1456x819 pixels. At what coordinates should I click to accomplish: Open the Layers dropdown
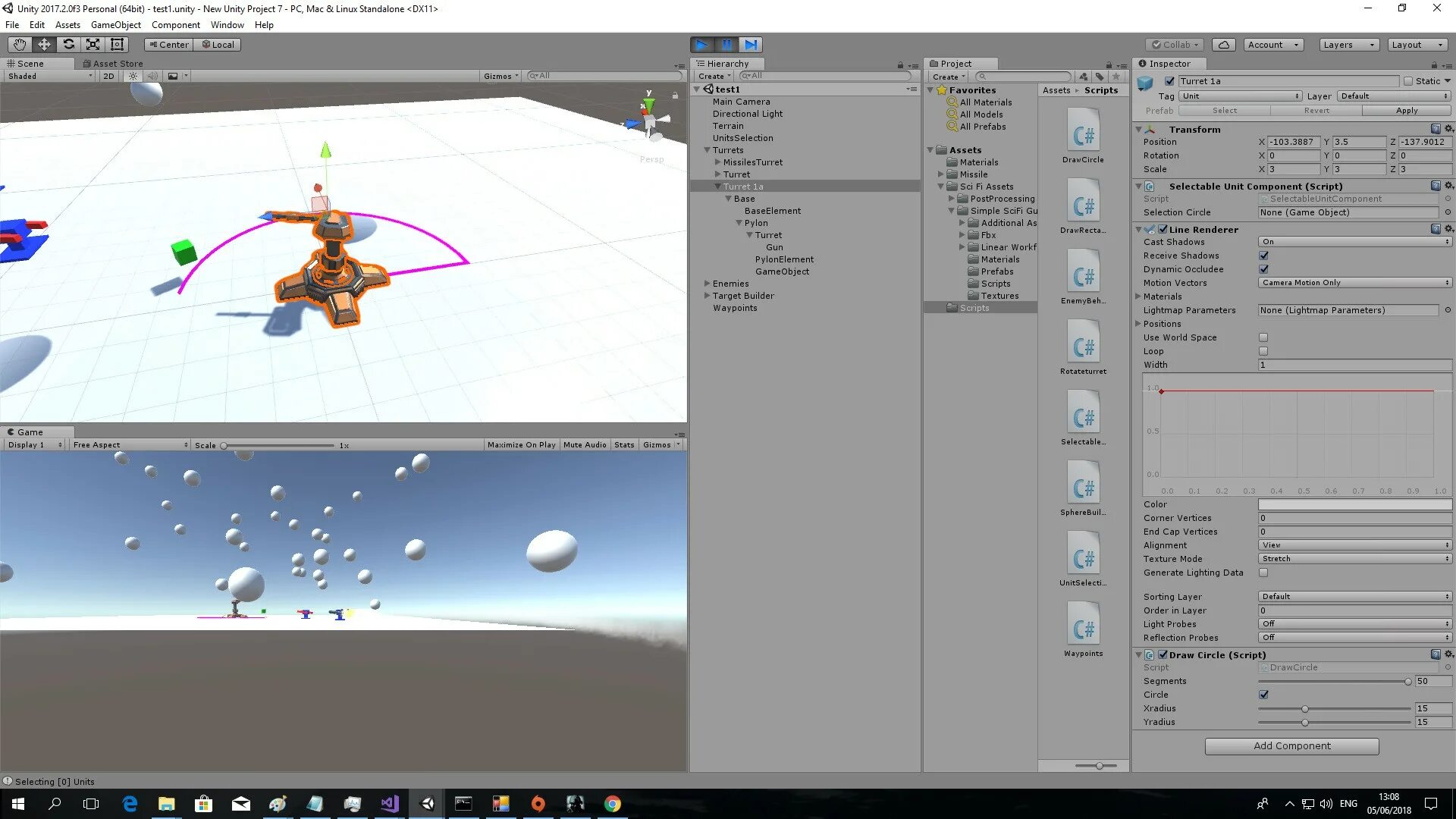(1348, 45)
